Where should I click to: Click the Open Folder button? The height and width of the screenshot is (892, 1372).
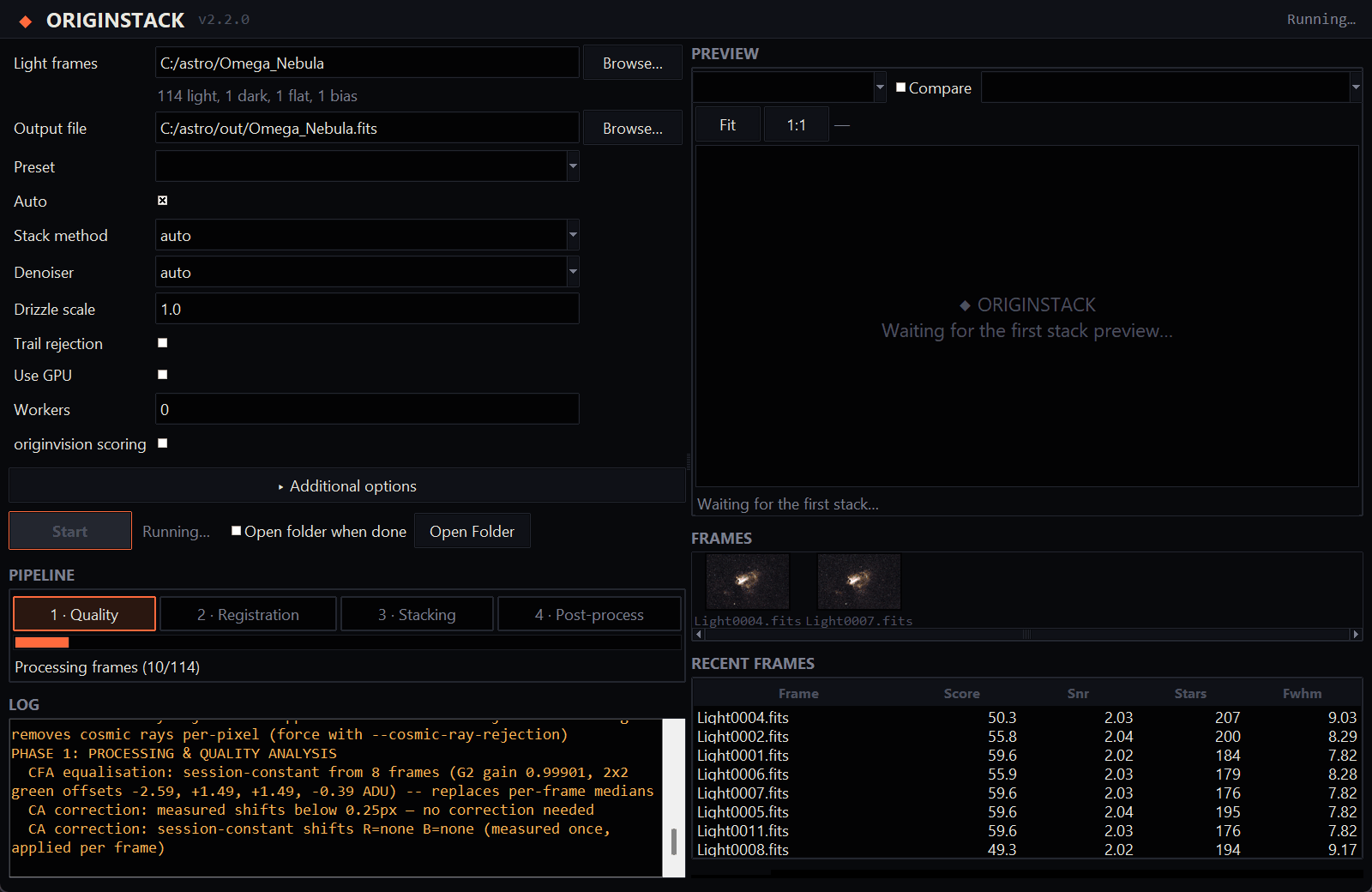[x=472, y=531]
